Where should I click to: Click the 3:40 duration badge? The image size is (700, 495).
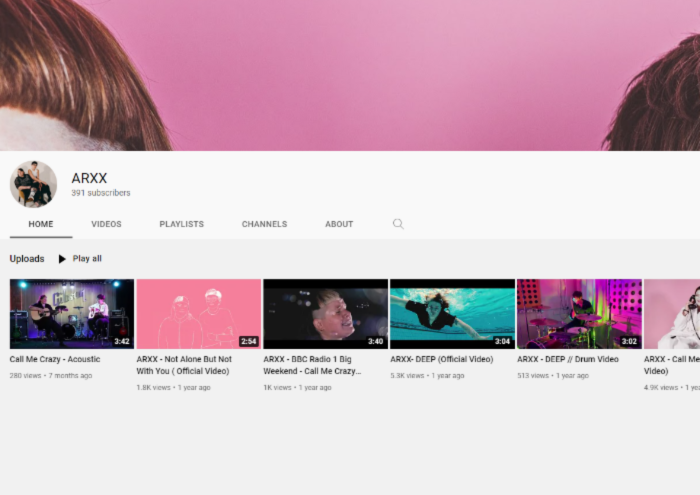375,341
